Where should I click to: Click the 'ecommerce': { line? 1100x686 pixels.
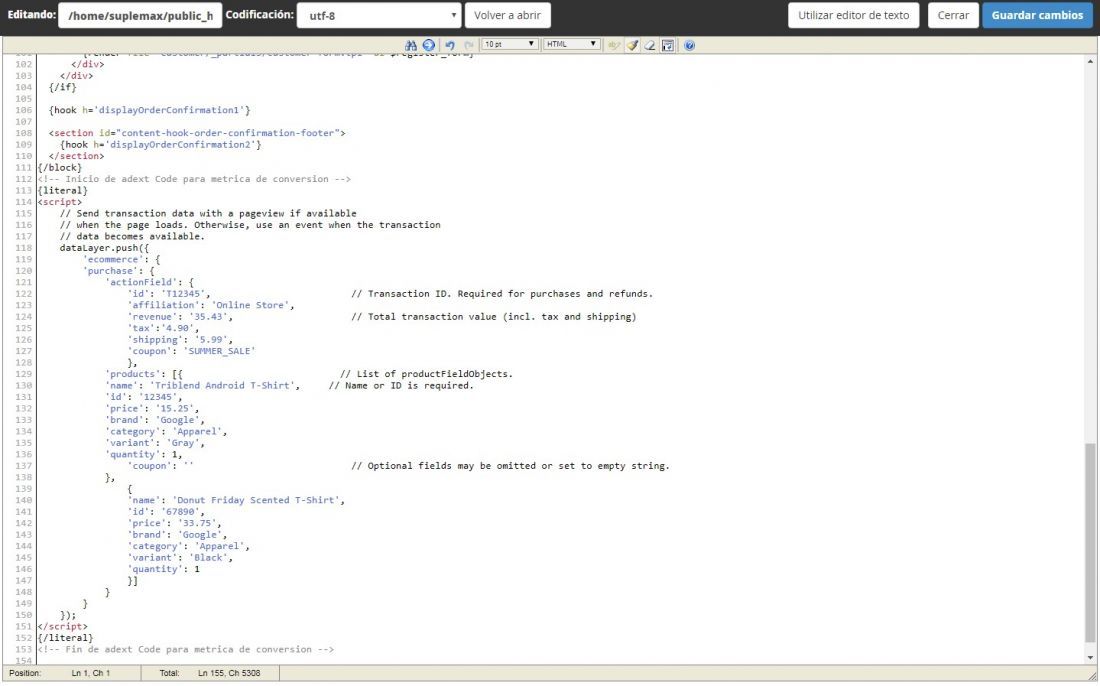121,260
